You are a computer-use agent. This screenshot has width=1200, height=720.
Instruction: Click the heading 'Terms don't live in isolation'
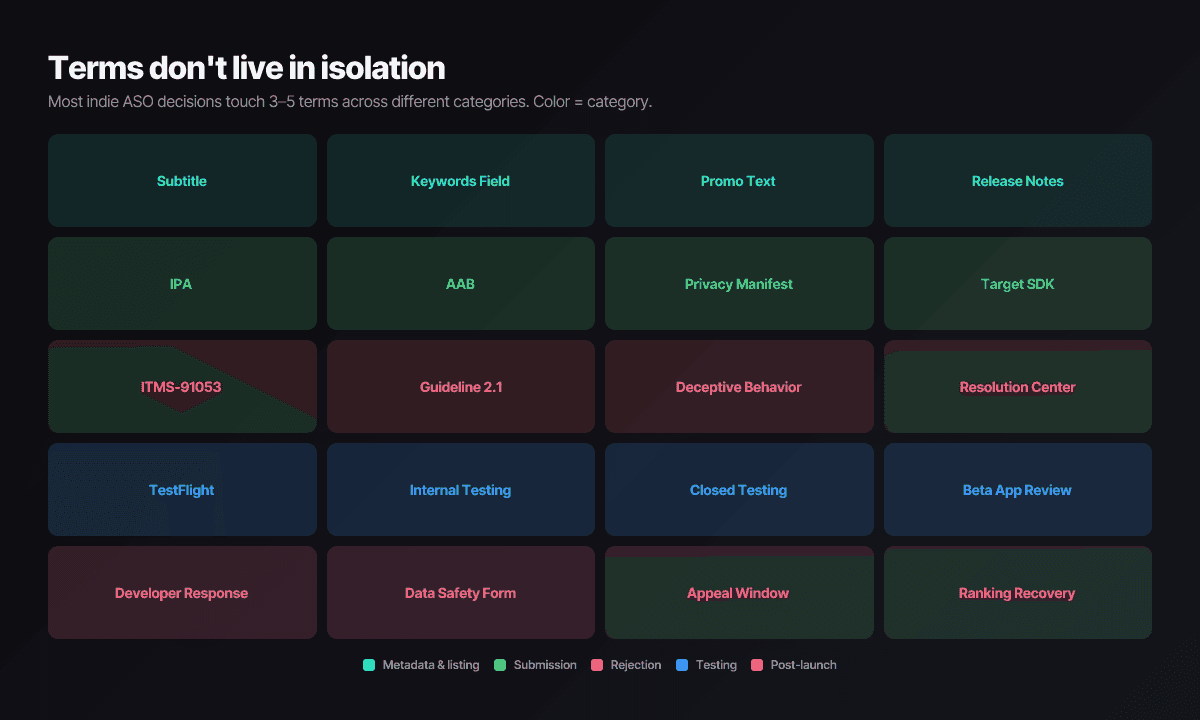coord(247,68)
